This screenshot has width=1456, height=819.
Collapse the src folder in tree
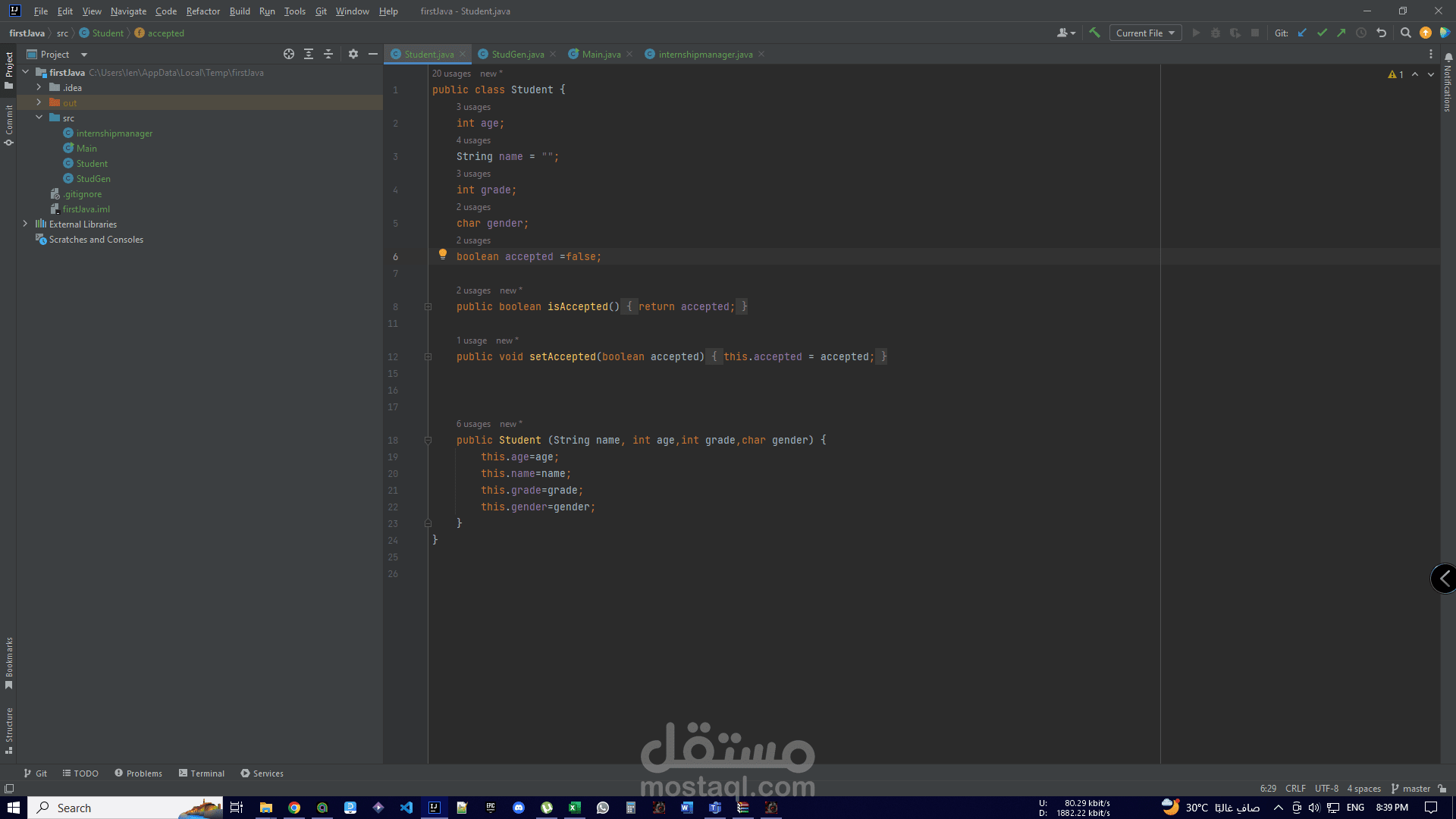[39, 118]
